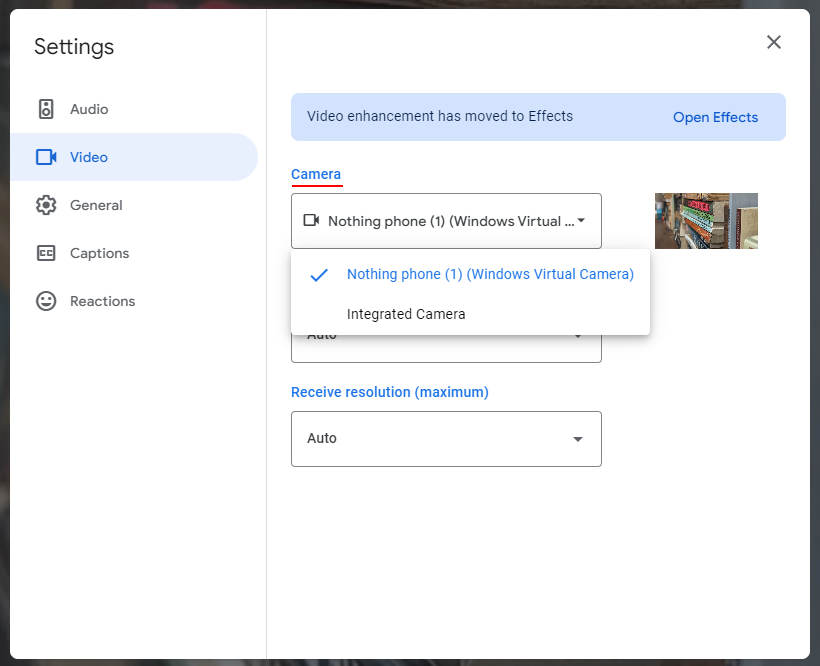Open the Audio settings tab
The width and height of the screenshot is (820, 666).
click(x=134, y=109)
